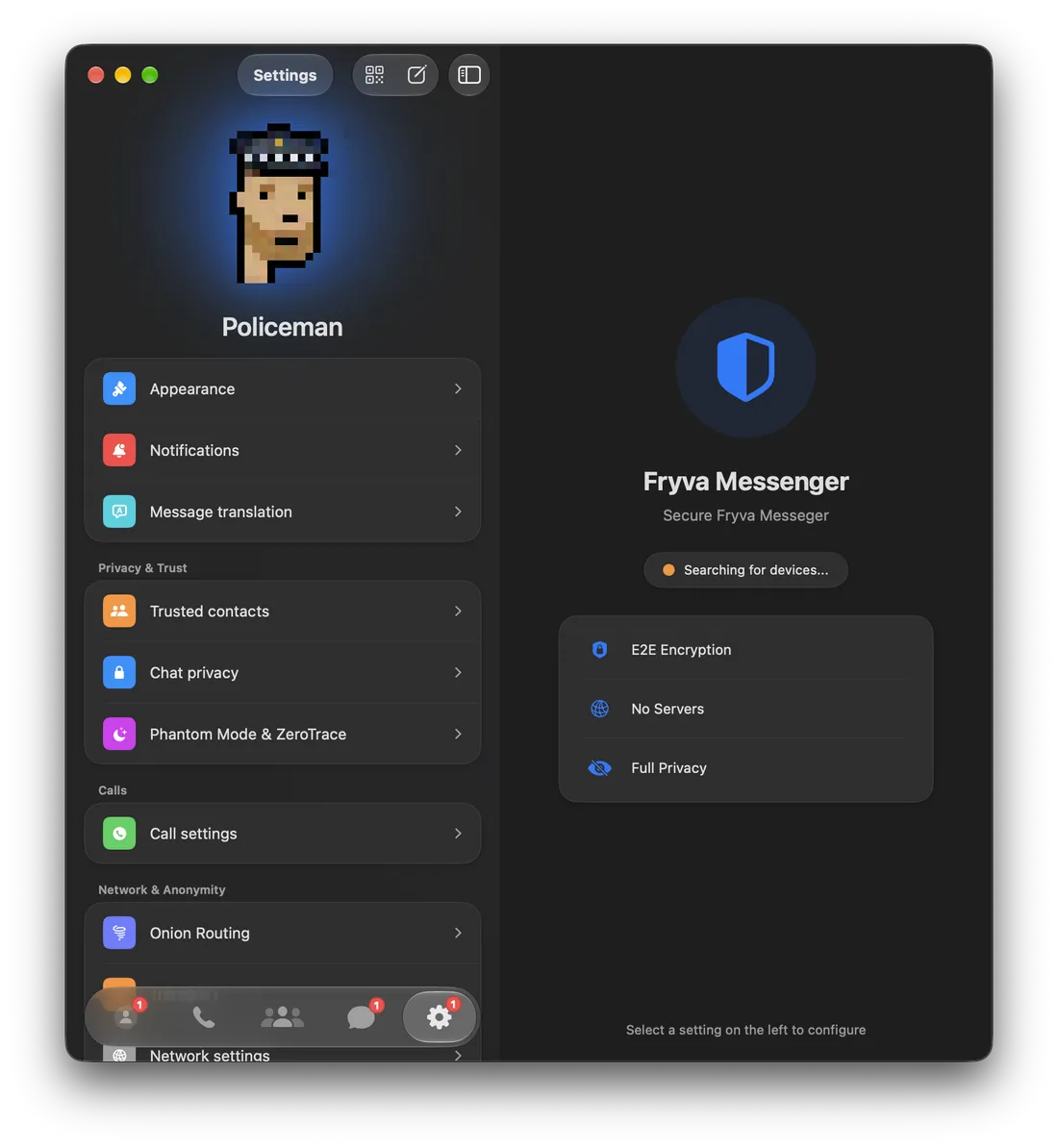Image resolution: width=1058 pixels, height=1148 pixels.
Task: Click the Full Privacy label
Action: click(x=668, y=768)
